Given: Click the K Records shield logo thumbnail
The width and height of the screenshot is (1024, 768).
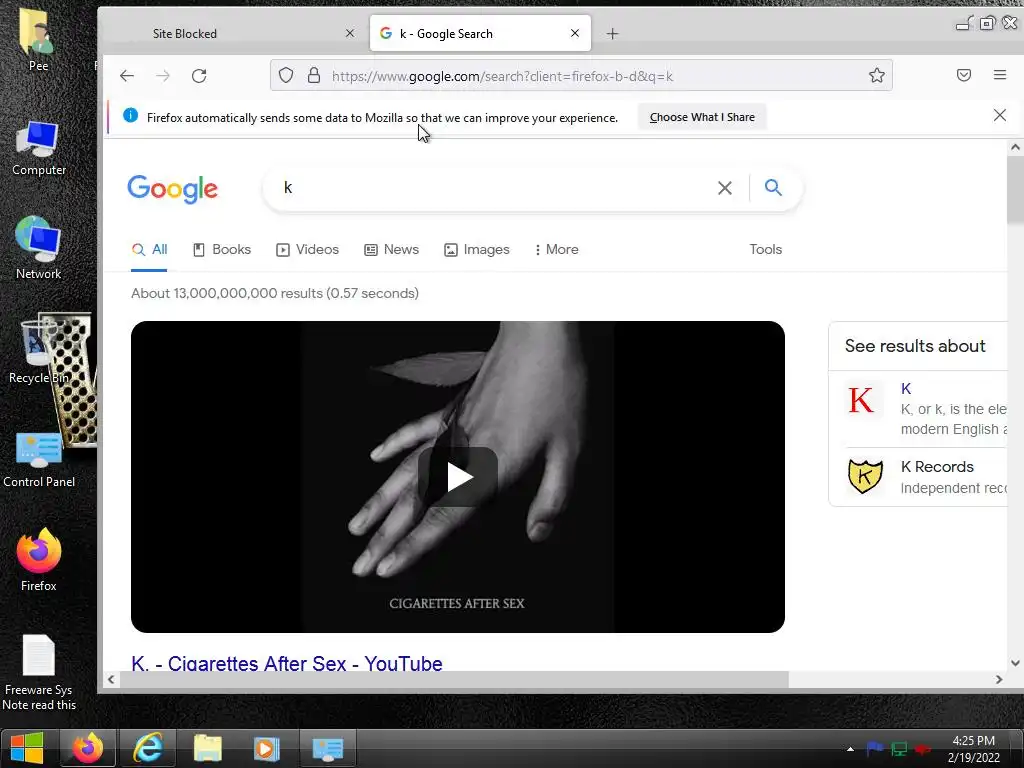Looking at the screenshot, I should click(x=865, y=476).
